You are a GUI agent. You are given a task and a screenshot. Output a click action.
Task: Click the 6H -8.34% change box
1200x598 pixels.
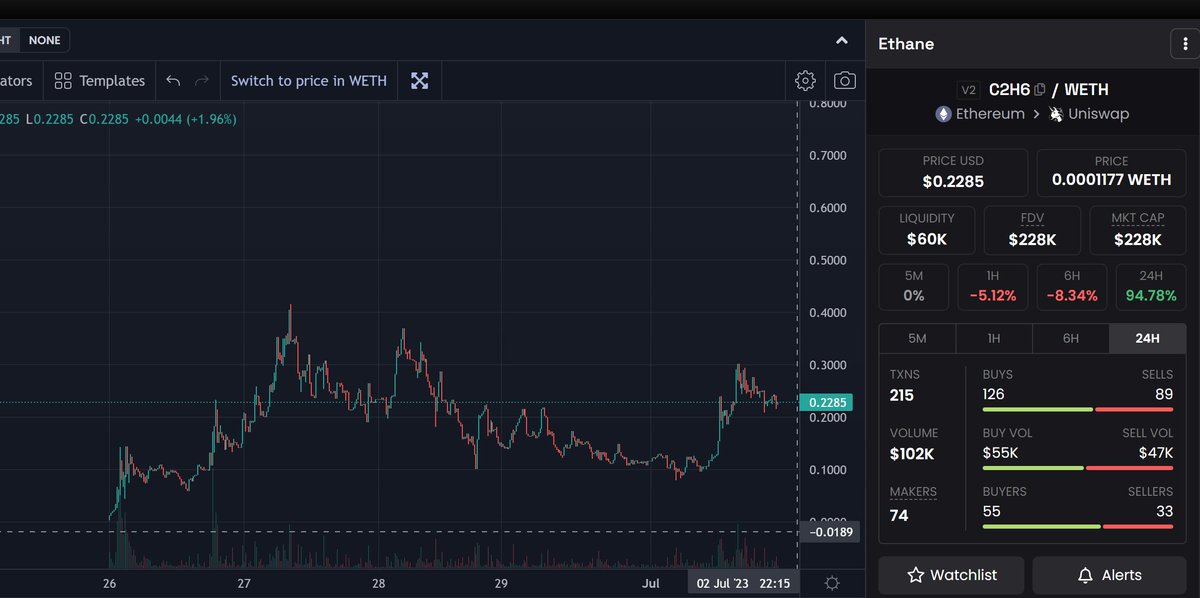point(1072,287)
